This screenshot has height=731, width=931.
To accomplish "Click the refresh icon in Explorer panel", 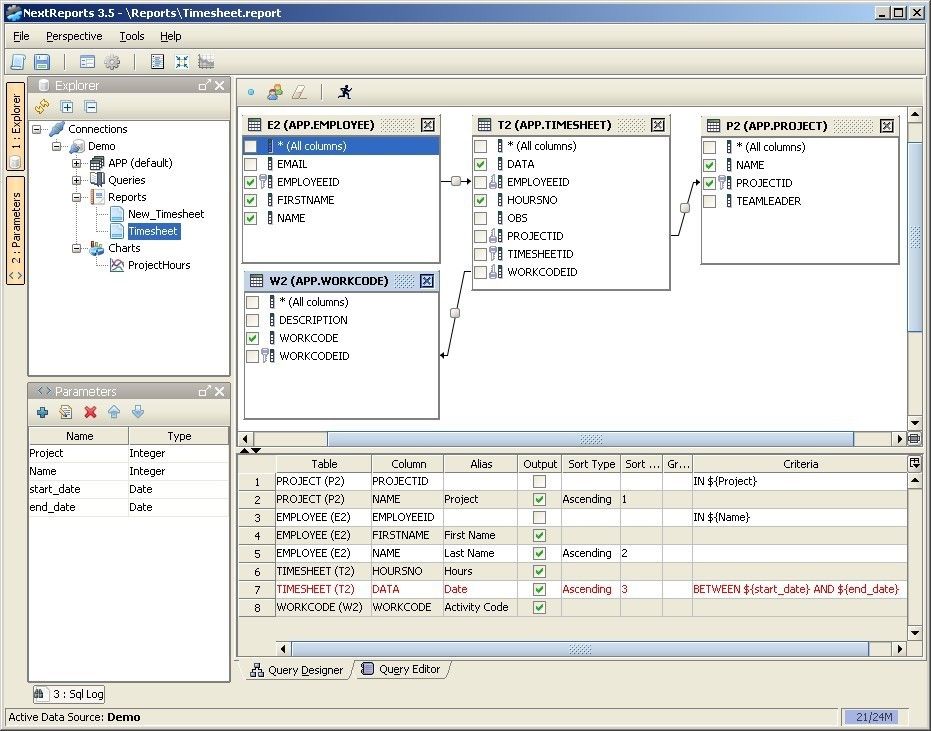I will (x=42, y=107).
